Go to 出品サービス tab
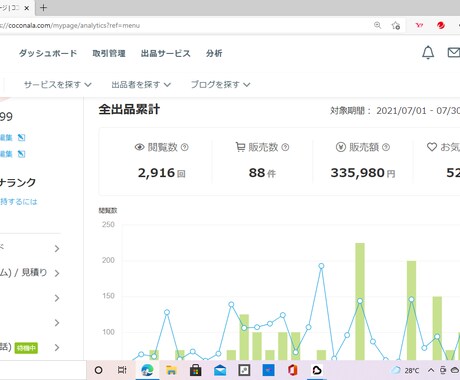This screenshot has width=460, height=380. [x=166, y=53]
